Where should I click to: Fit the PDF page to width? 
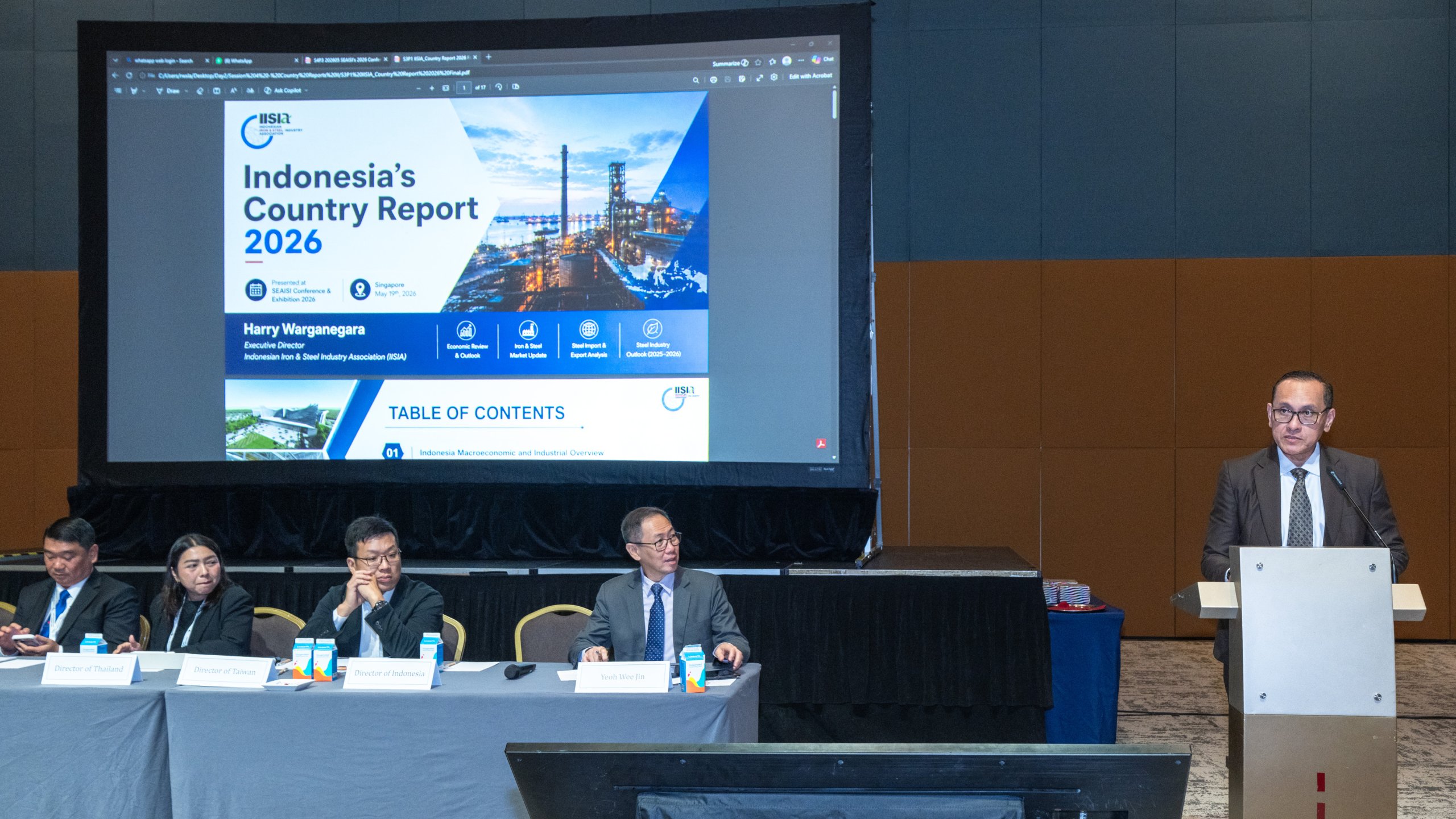446,88
